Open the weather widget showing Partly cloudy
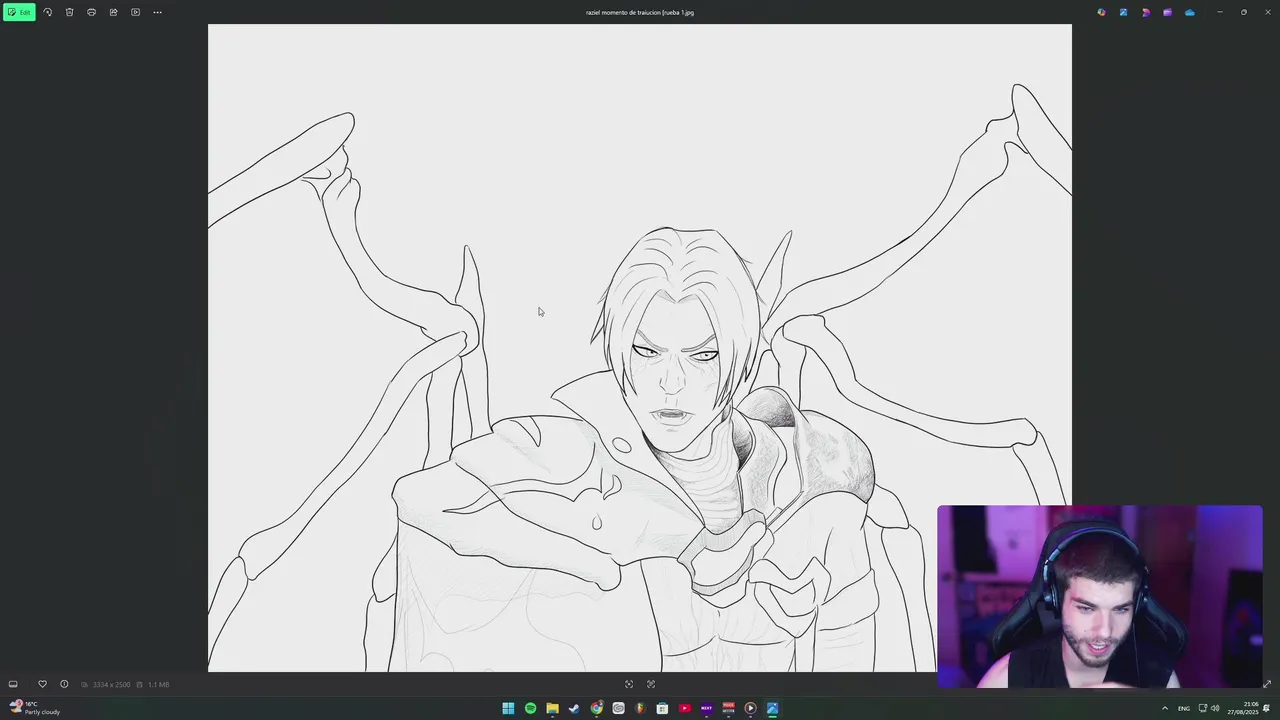Viewport: 1280px width, 720px height. [x=35, y=708]
